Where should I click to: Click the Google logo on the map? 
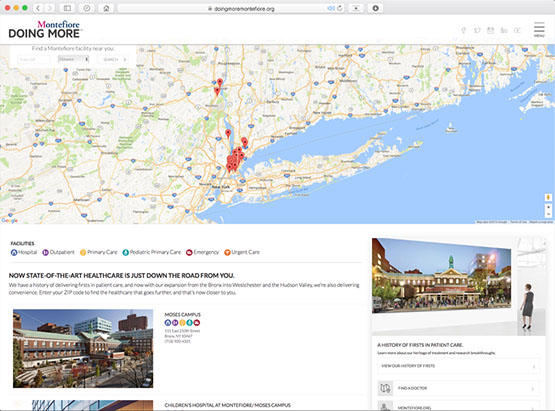pos(10,220)
